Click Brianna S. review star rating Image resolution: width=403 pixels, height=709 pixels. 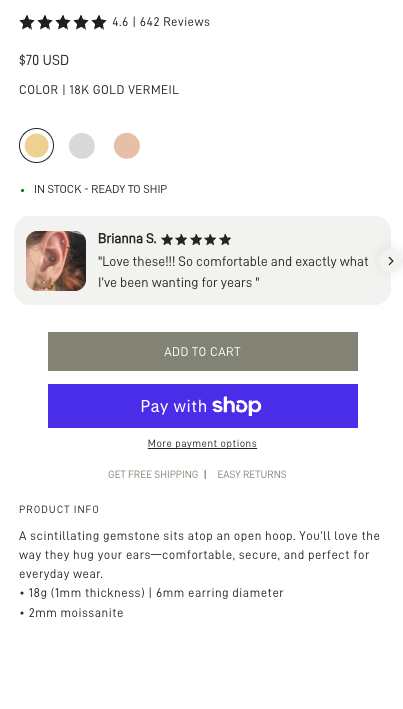click(196, 240)
